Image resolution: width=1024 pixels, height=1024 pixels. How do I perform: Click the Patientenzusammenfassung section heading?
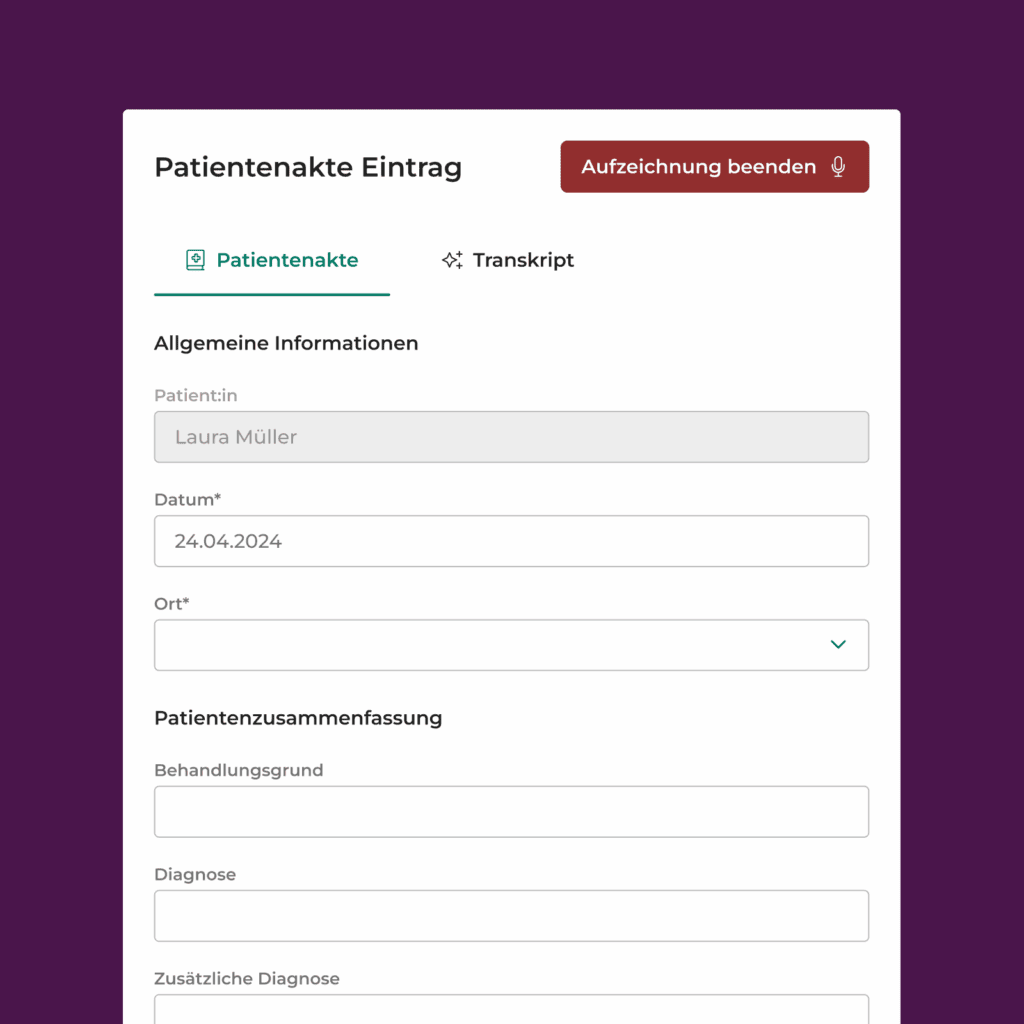[298, 717]
